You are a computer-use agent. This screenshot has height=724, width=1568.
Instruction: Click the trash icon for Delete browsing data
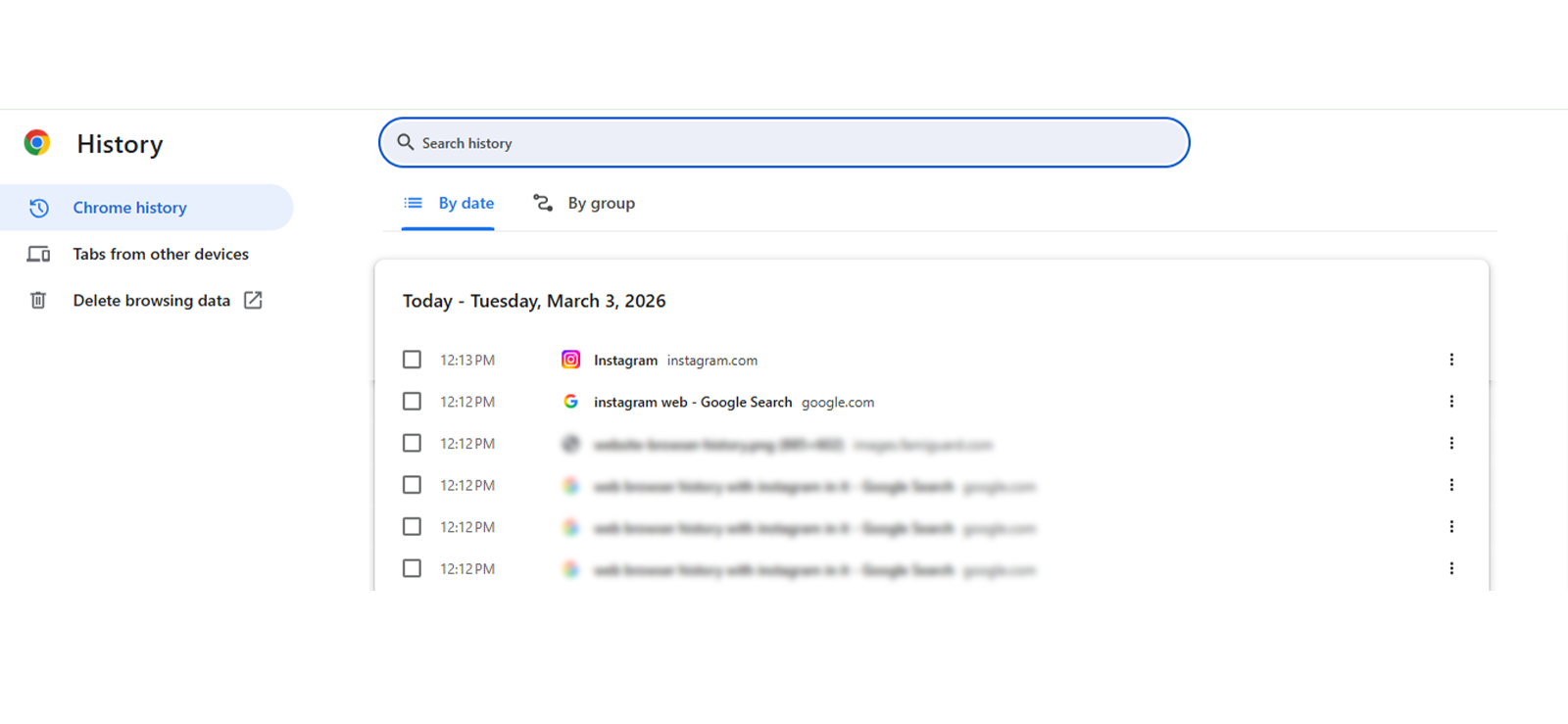[38, 300]
